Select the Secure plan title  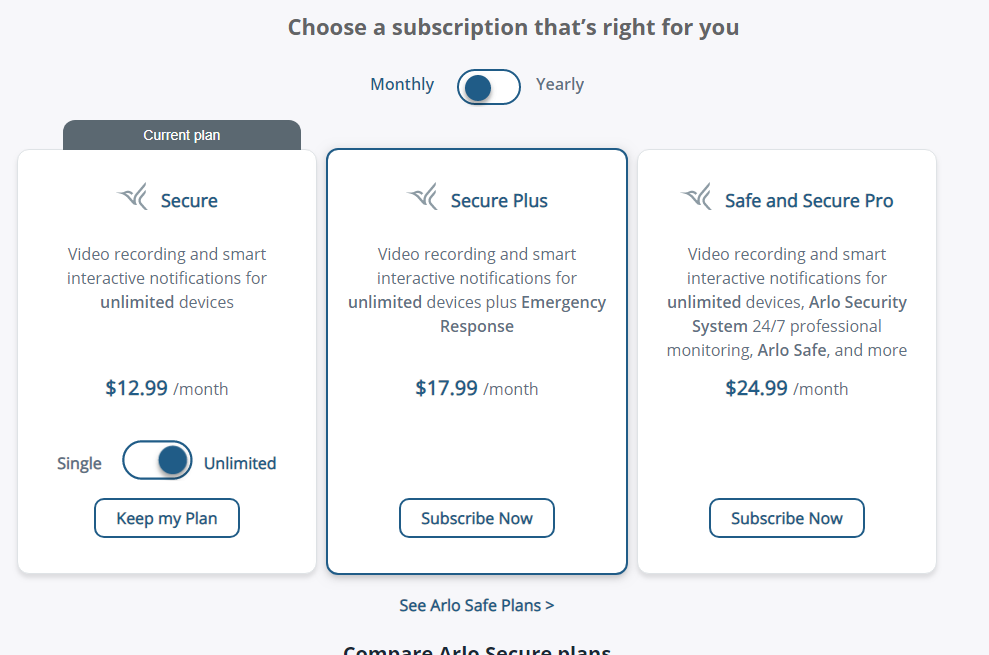pos(189,201)
